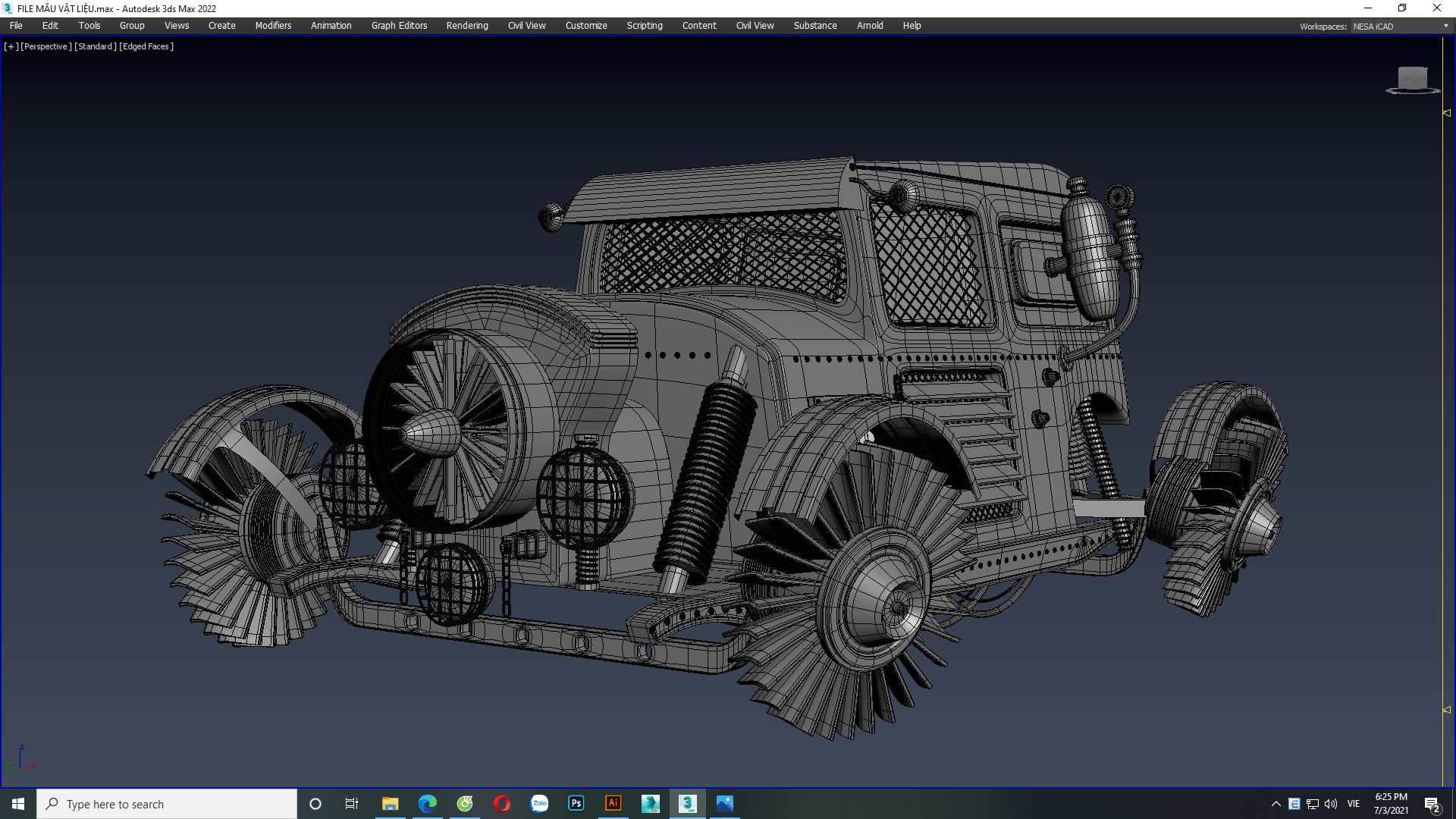Screen dimensions: 1456x819
Task: Open the Rendering menu
Action: point(467,26)
